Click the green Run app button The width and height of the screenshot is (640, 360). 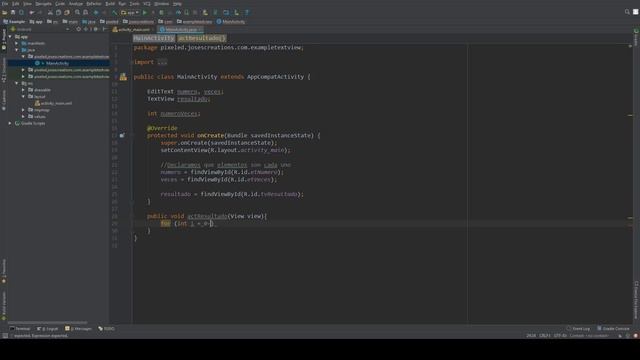(x=144, y=13)
